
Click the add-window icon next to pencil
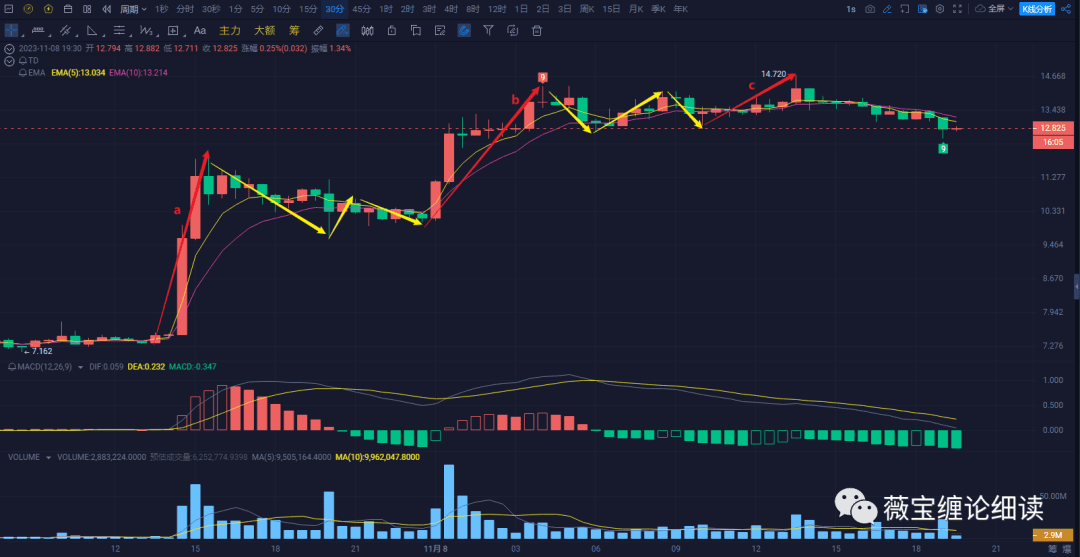[x=905, y=9]
